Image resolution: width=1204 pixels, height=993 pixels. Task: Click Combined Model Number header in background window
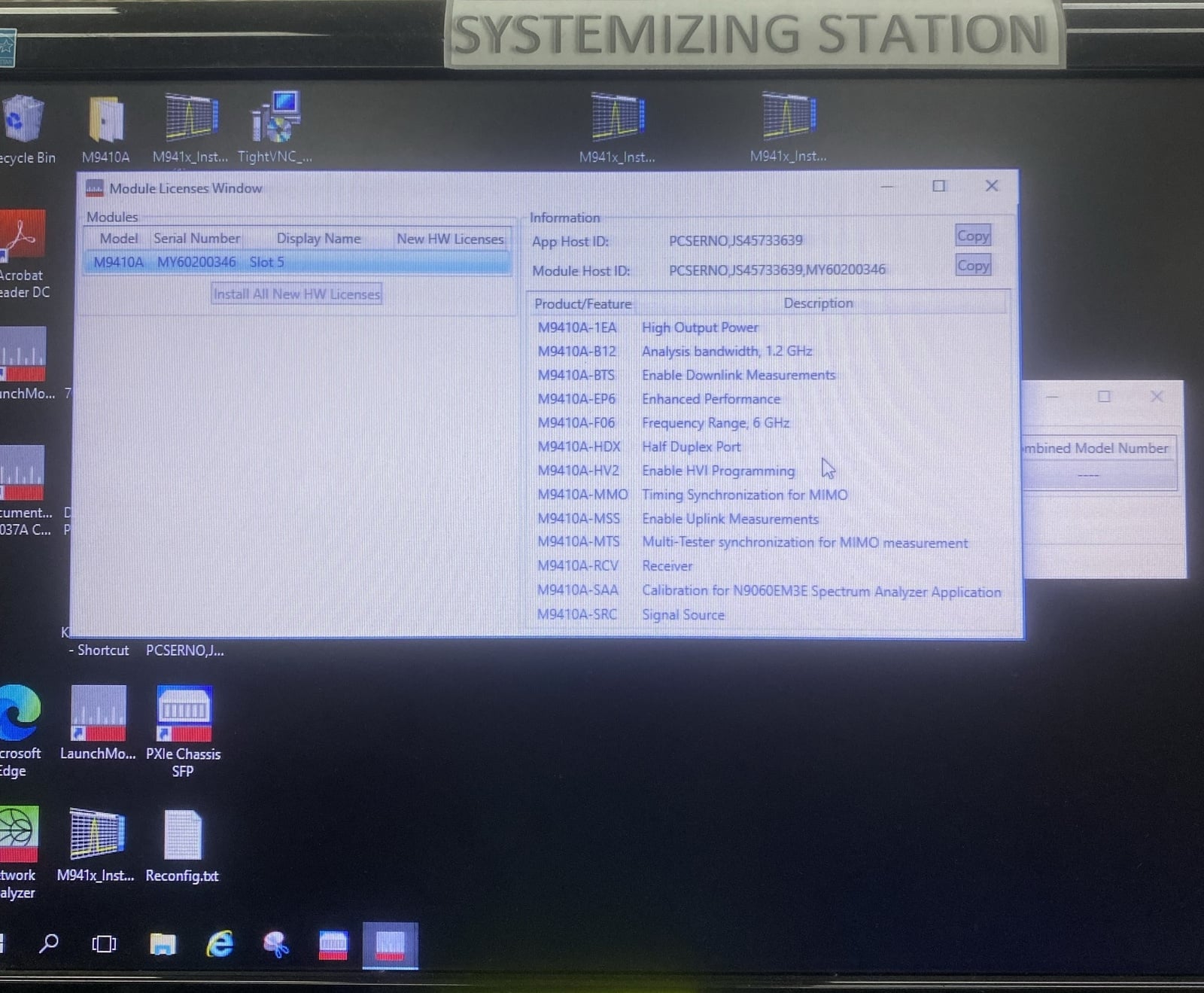pos(1098,448)
